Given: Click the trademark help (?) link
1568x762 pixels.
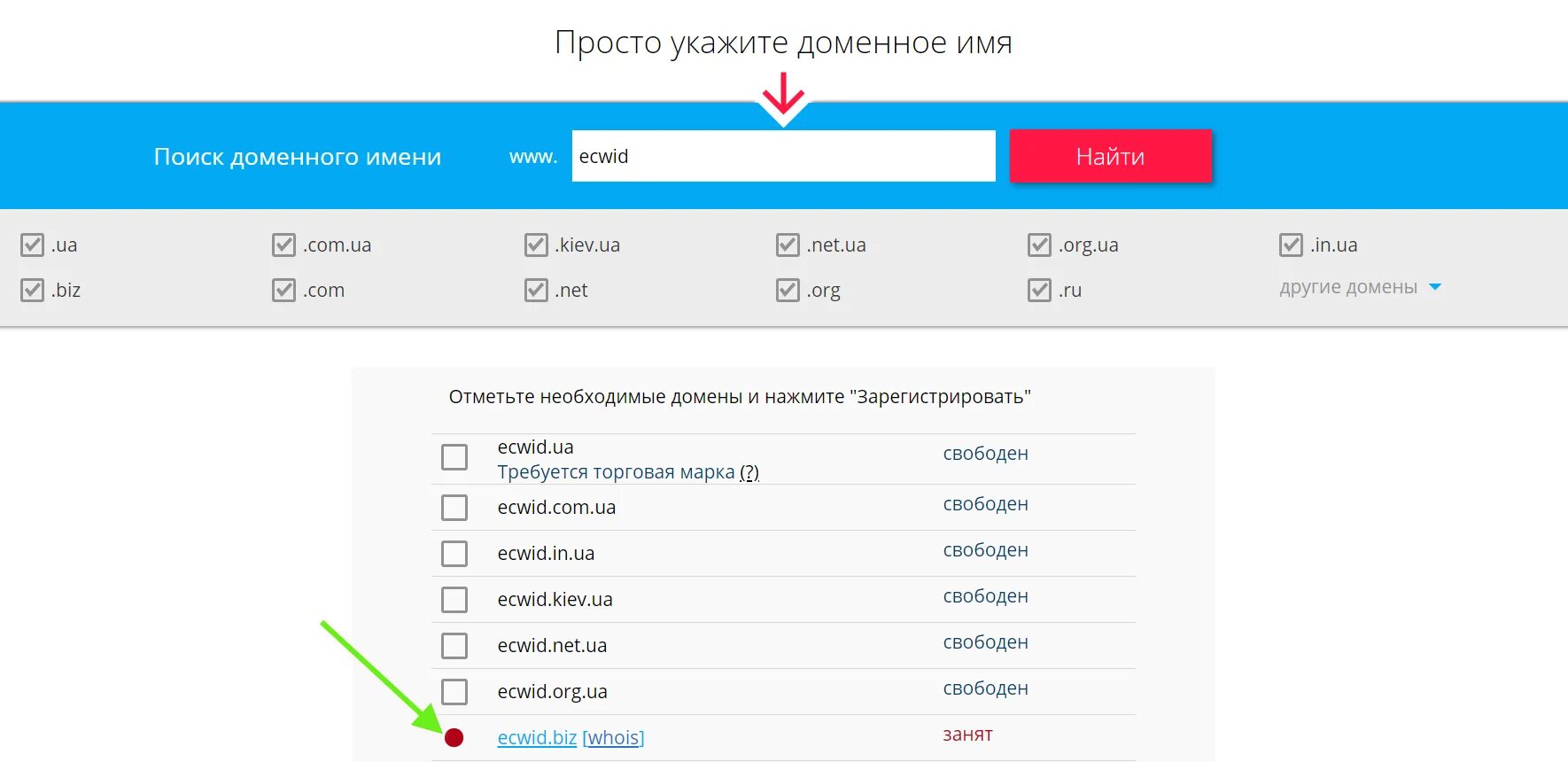Looking at the screenshot, I should [749, 472].
